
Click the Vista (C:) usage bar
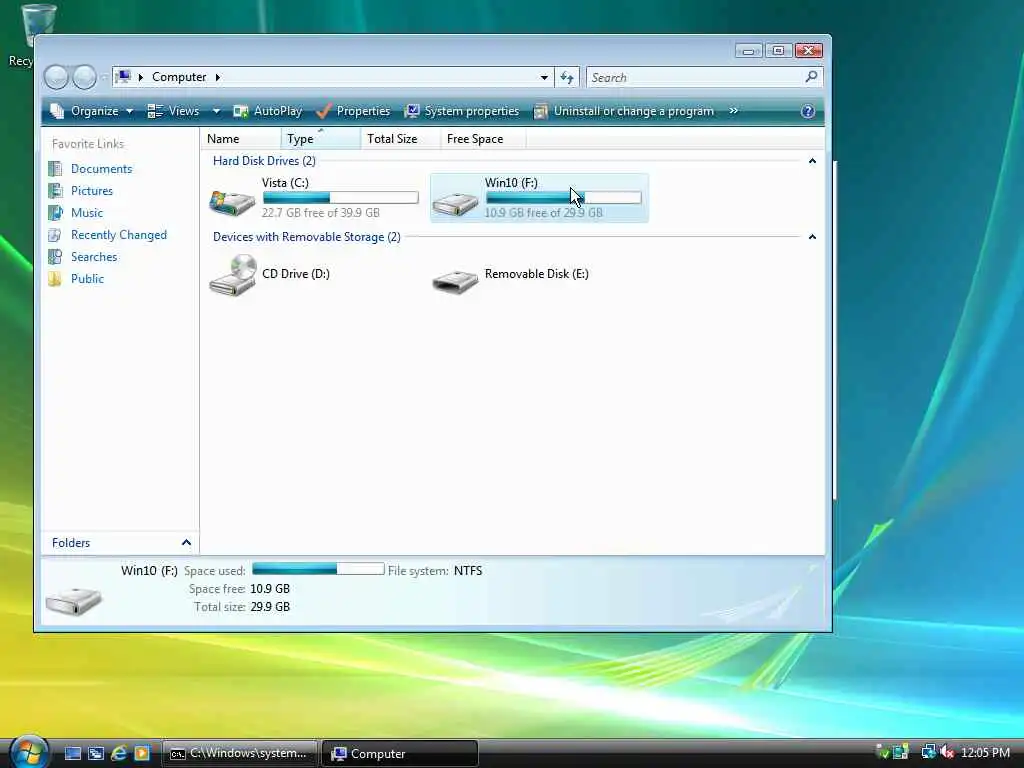pyautogui.click(x=340, y=197)
